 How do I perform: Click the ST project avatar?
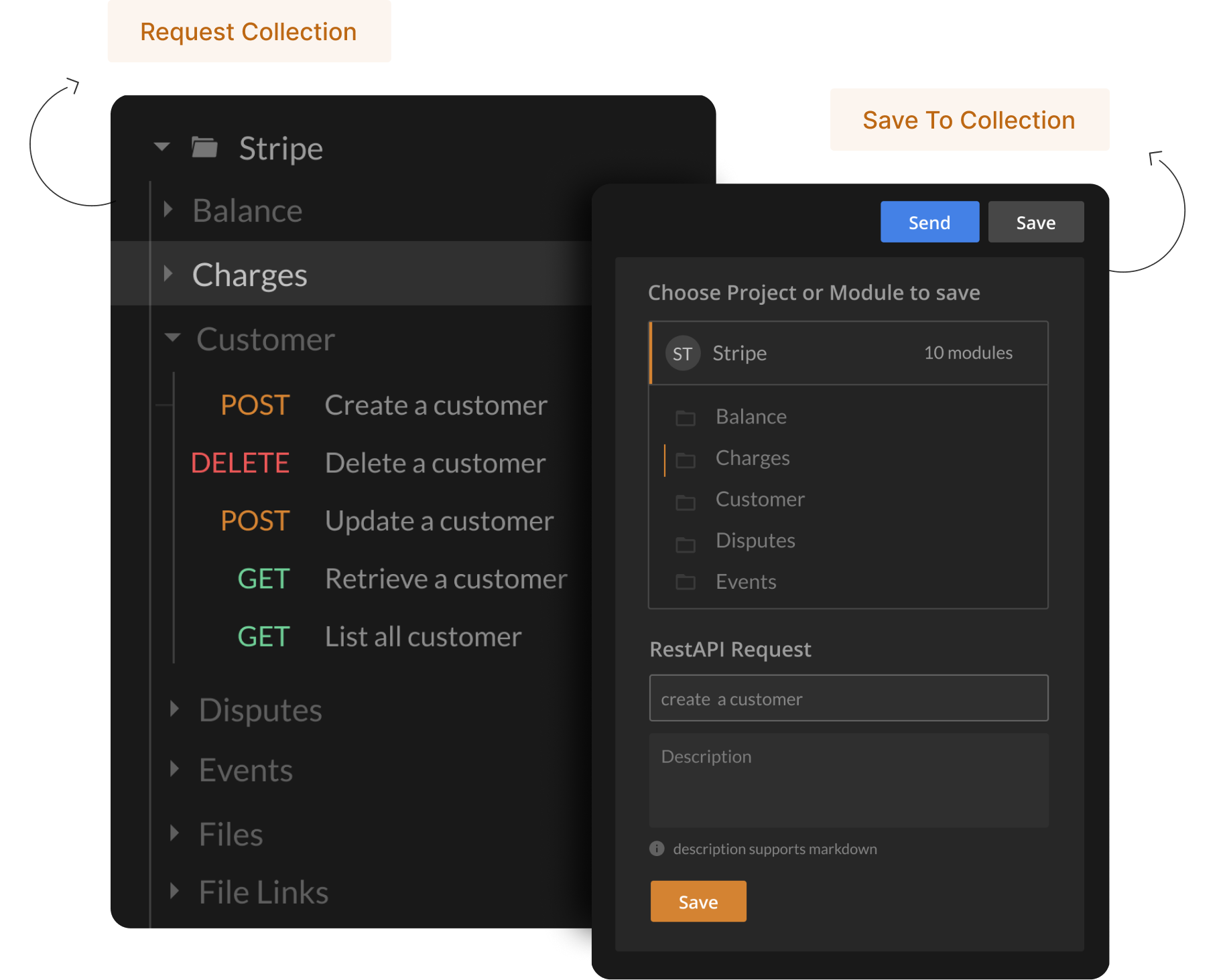pos(682,353)
